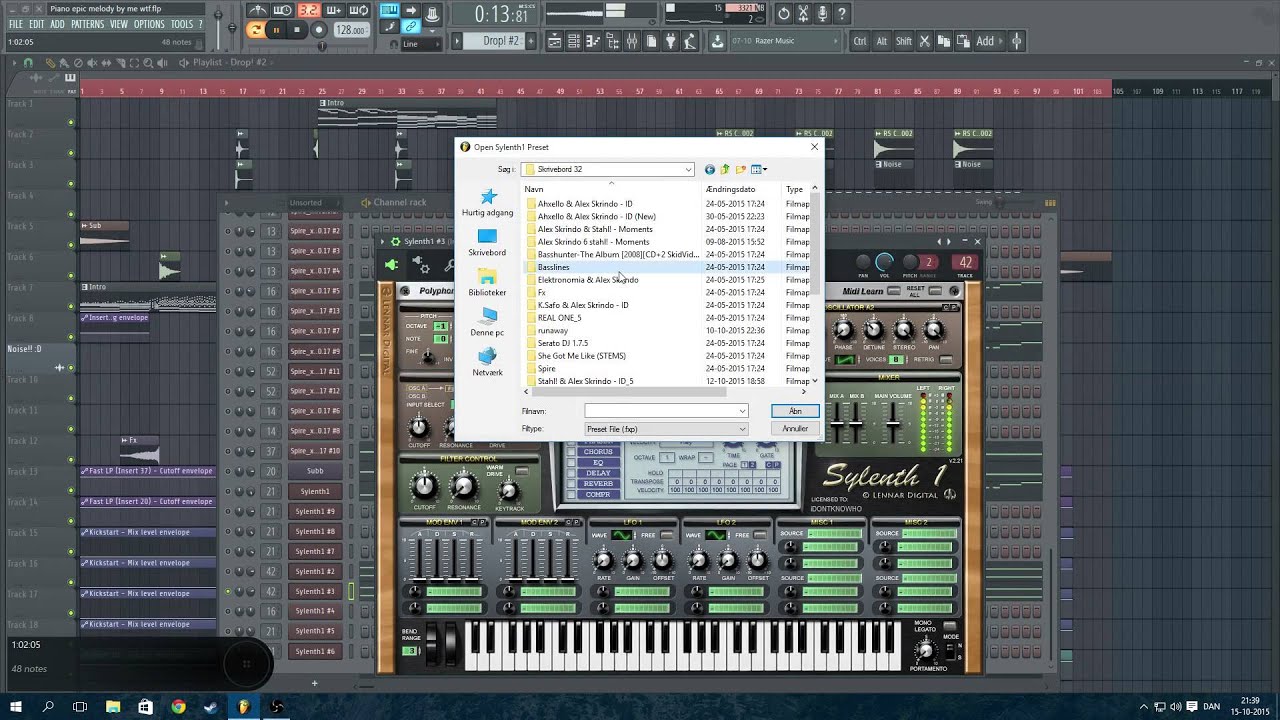Click the help question mark icon

click(x=842, y=13)
